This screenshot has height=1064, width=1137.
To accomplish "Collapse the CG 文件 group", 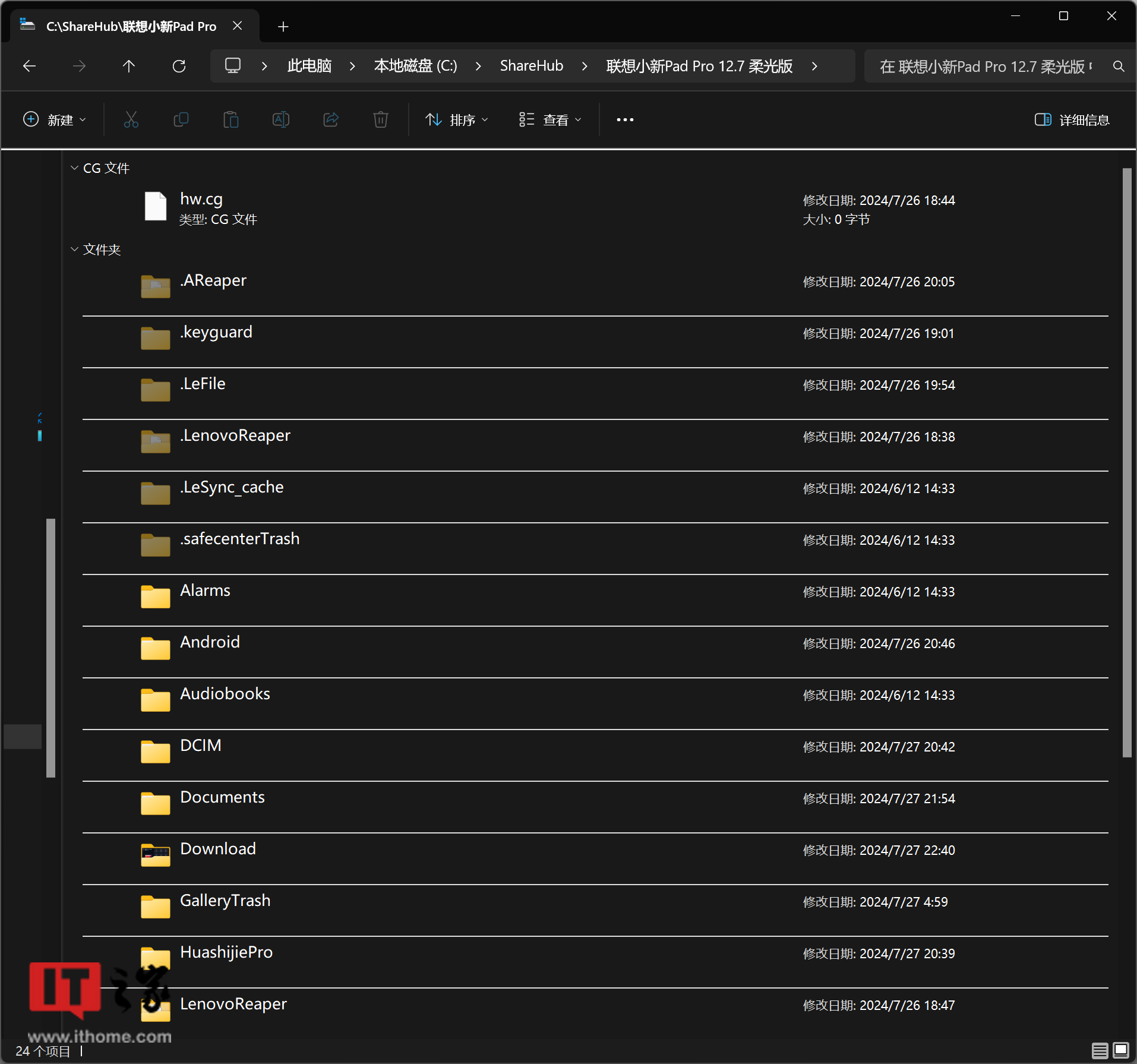I will pos(75,168).
